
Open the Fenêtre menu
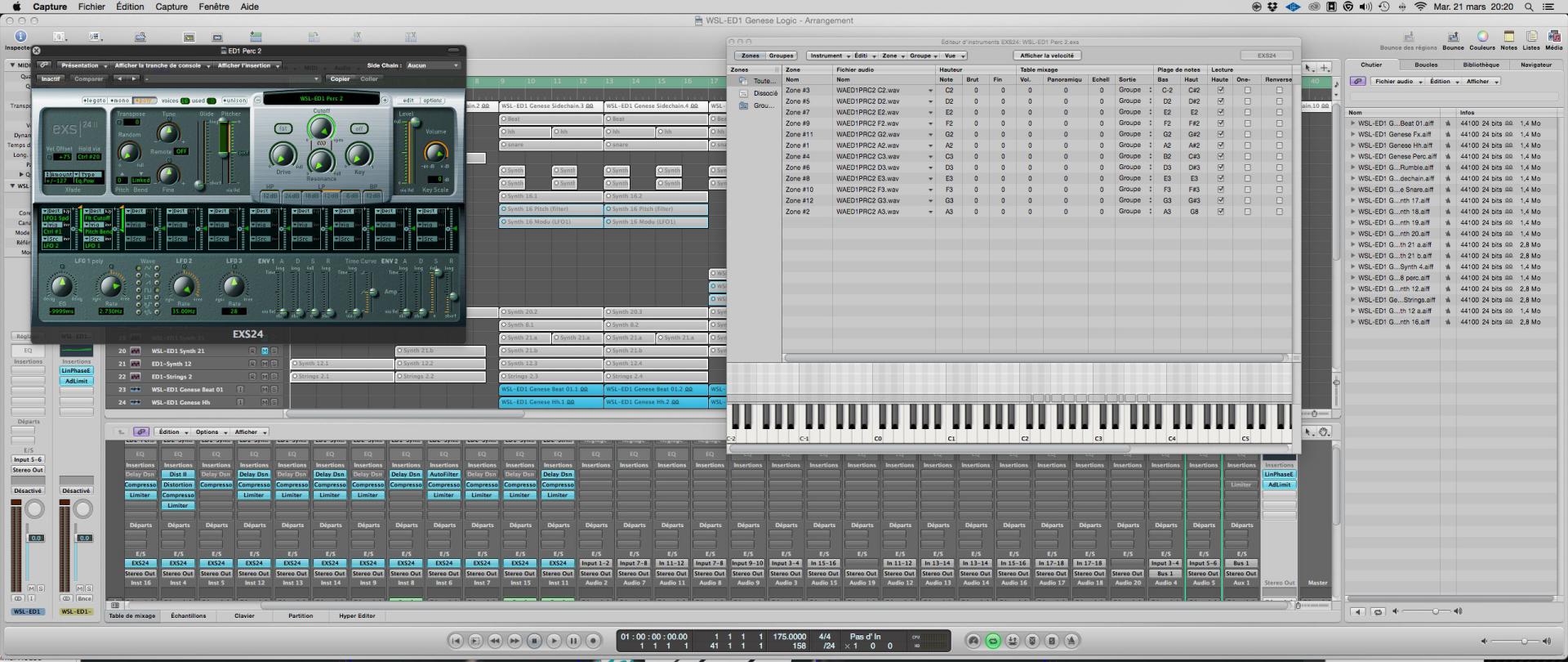coord(213,7)
